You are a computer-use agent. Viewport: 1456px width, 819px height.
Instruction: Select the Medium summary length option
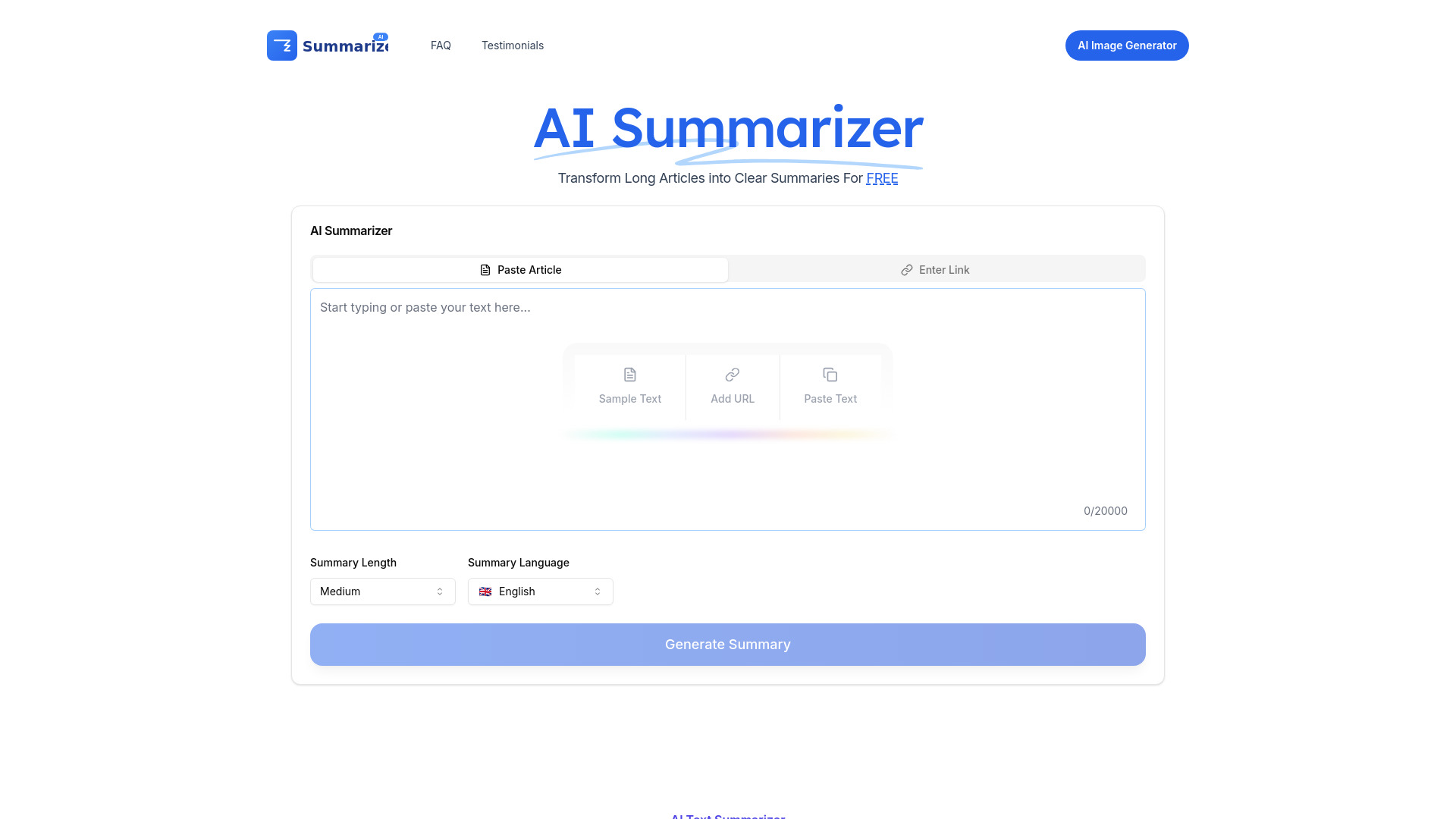tap(382, 591)
